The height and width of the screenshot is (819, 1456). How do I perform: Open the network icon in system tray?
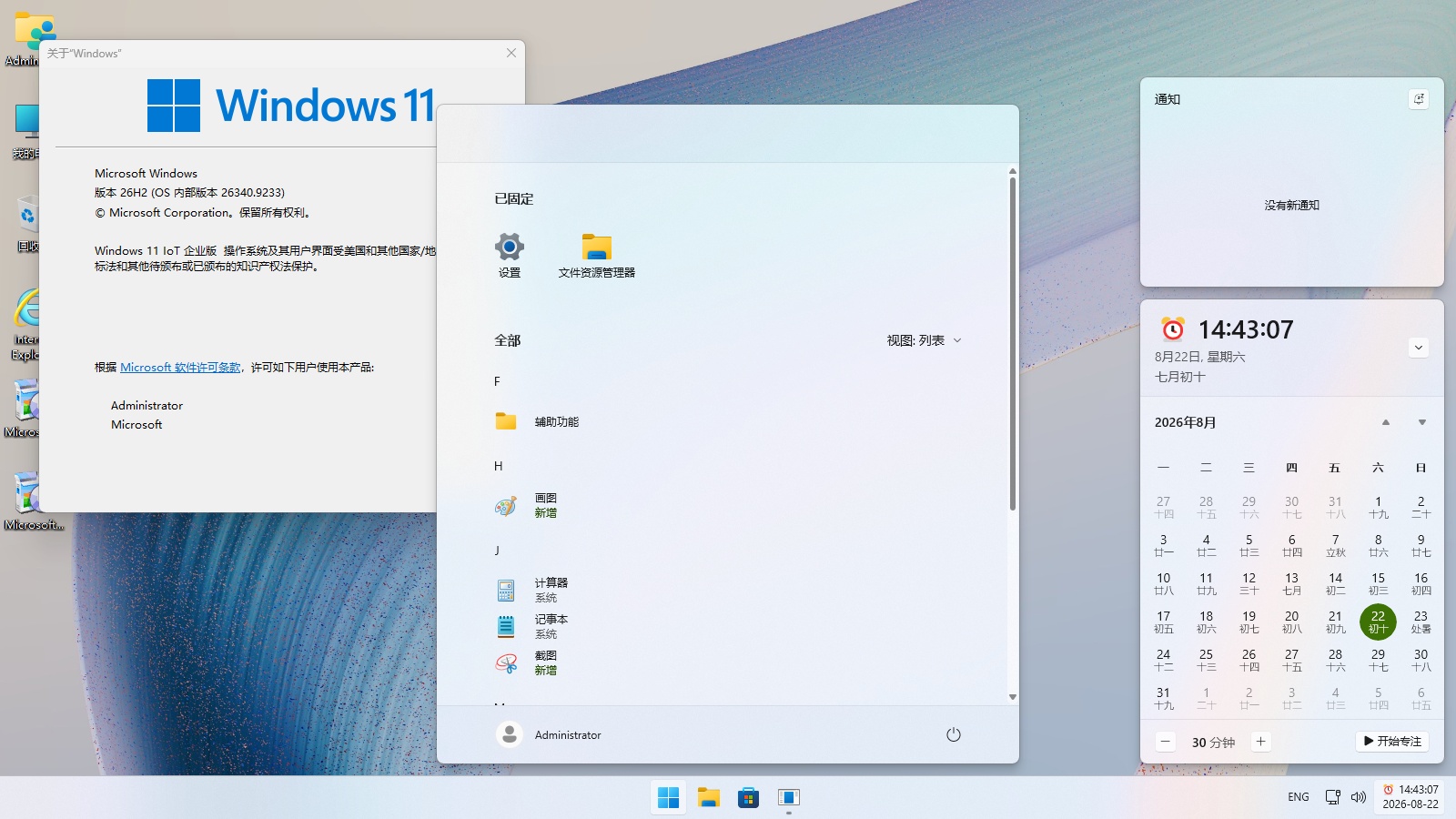point(1333,797)
